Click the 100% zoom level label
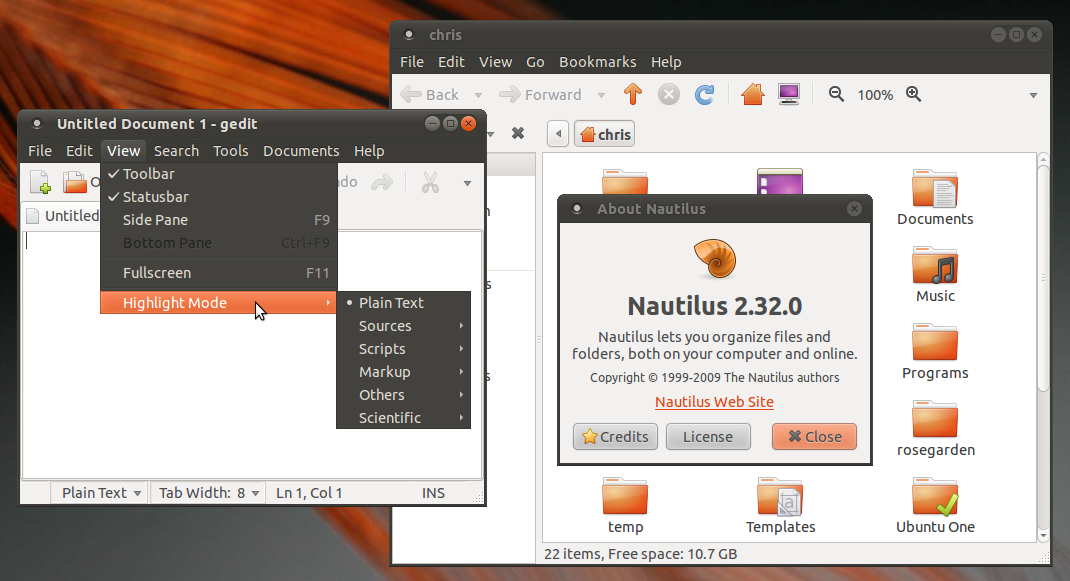 click(x=875, y=95)
